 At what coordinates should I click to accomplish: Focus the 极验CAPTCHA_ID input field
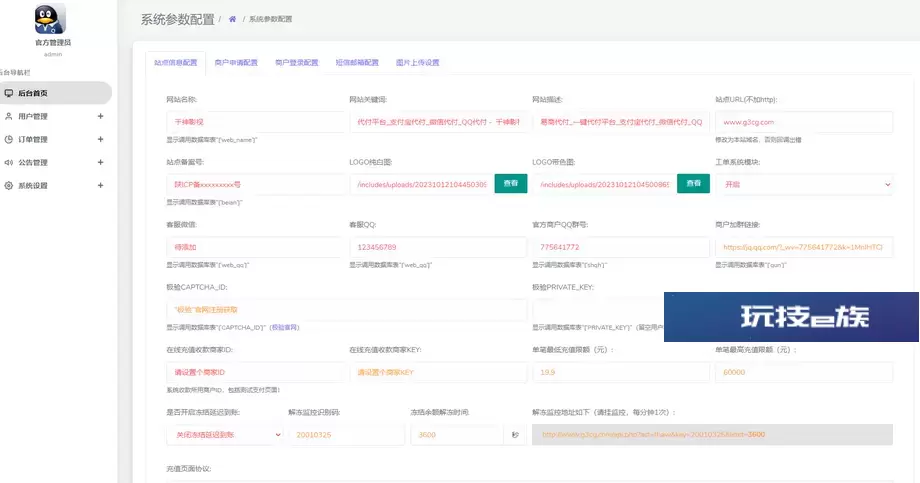click(x=347, y=309)
